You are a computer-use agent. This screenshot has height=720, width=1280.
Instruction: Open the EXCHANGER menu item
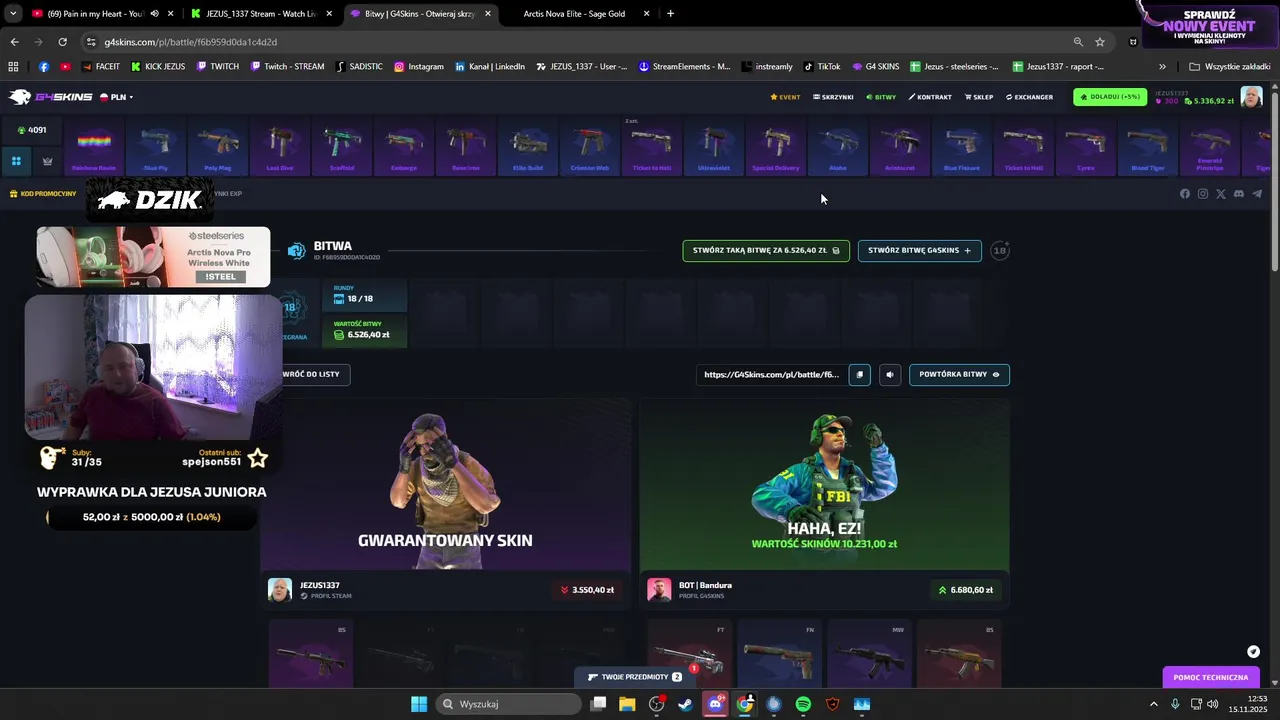[x=1029, y=97]
